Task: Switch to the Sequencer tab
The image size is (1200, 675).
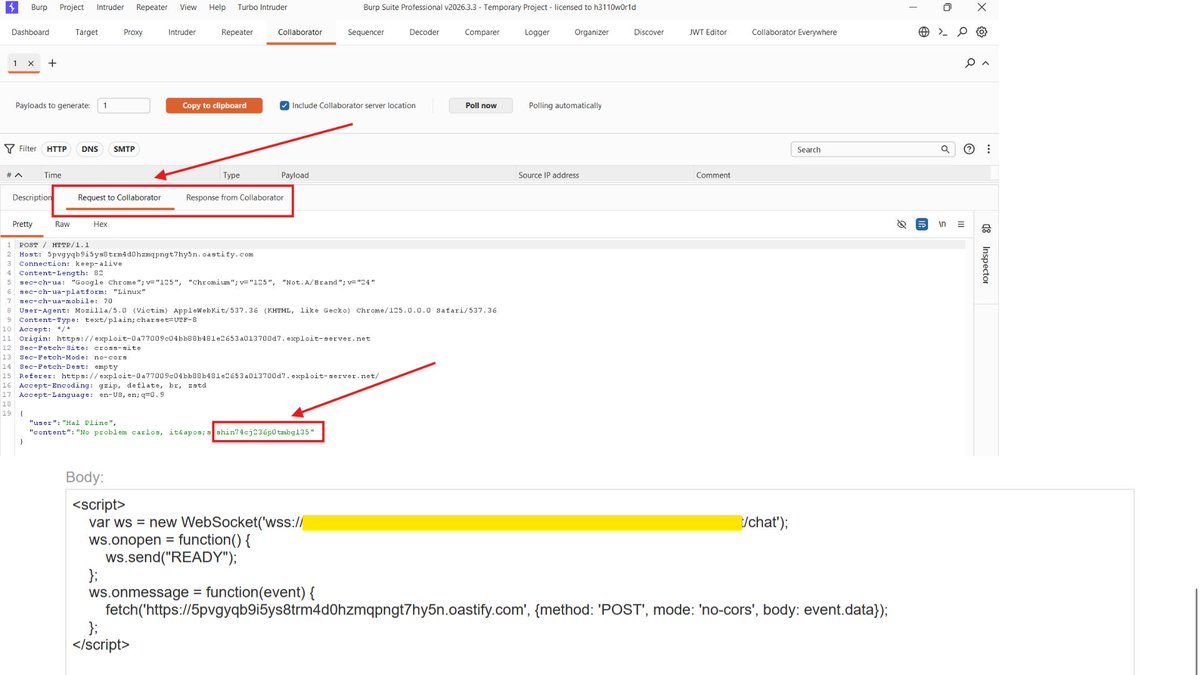Action: (366, 32)
